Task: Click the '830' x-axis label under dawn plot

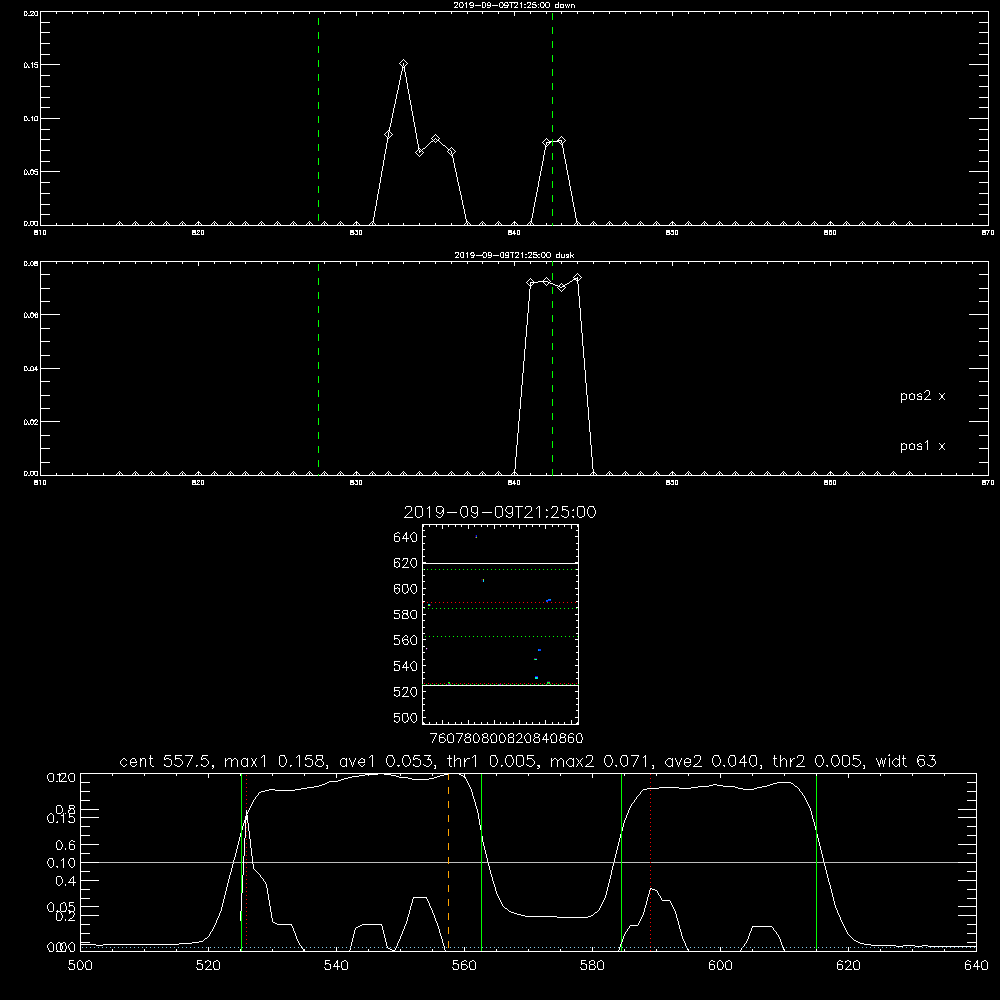Action: point(357,233)
